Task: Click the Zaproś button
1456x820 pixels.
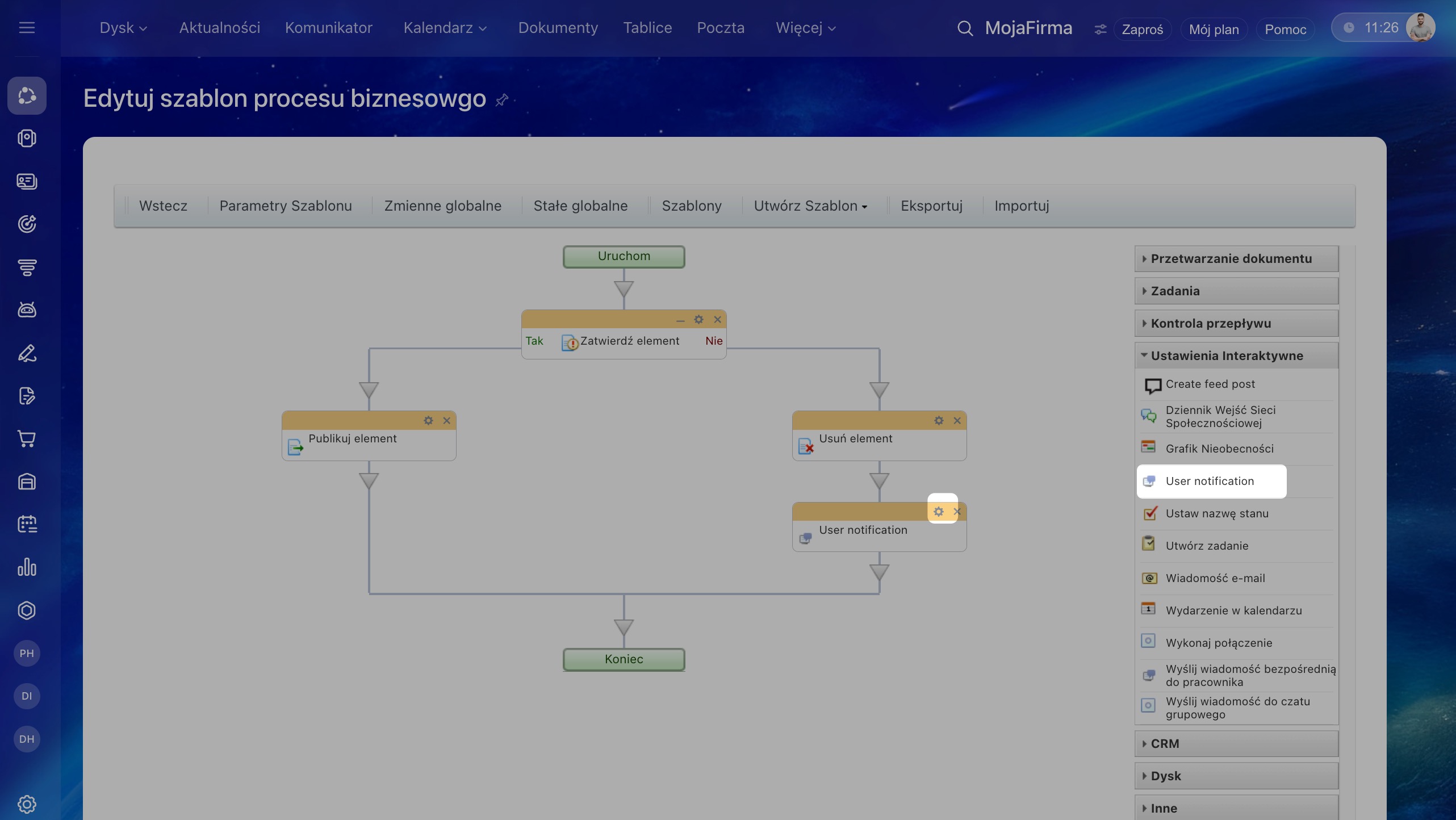Action: click(1142, 30)
